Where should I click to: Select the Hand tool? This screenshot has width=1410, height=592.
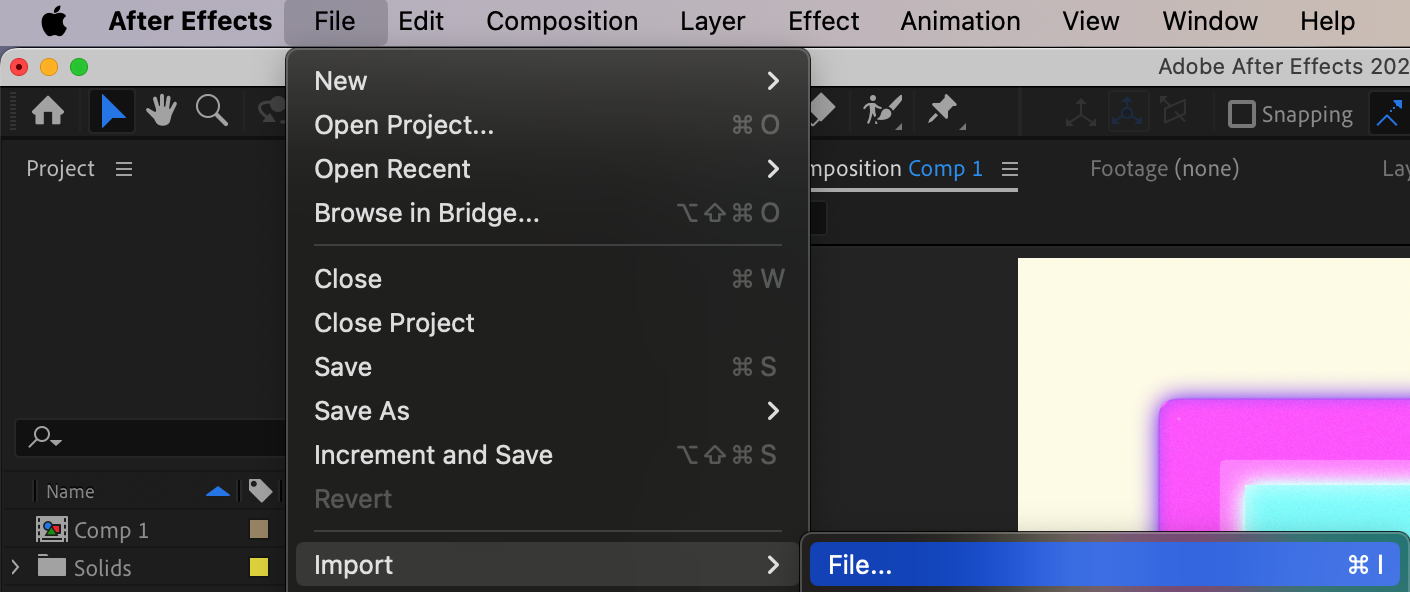[162, 111]
